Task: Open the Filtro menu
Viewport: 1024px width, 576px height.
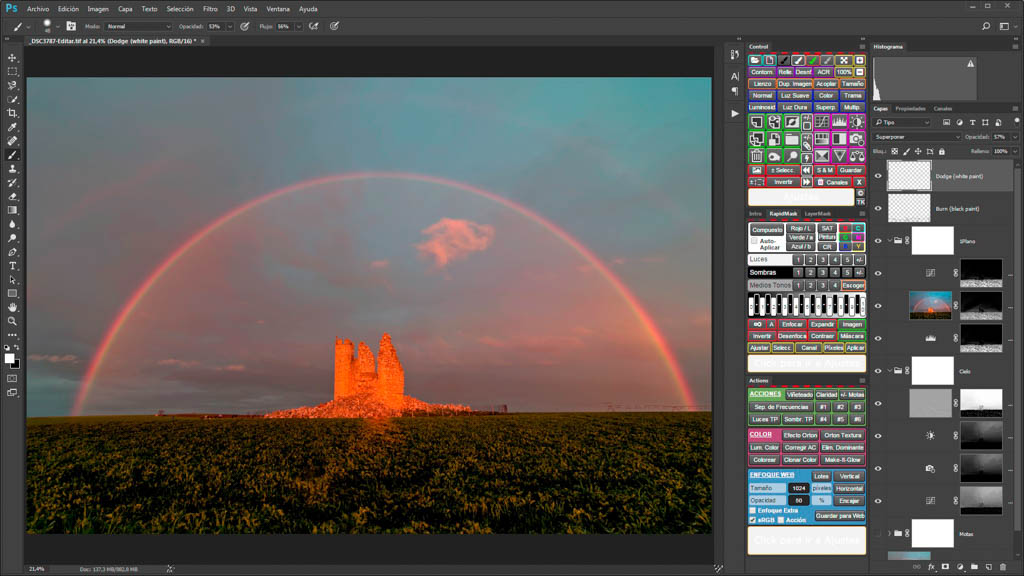Action: coord(210,9)
